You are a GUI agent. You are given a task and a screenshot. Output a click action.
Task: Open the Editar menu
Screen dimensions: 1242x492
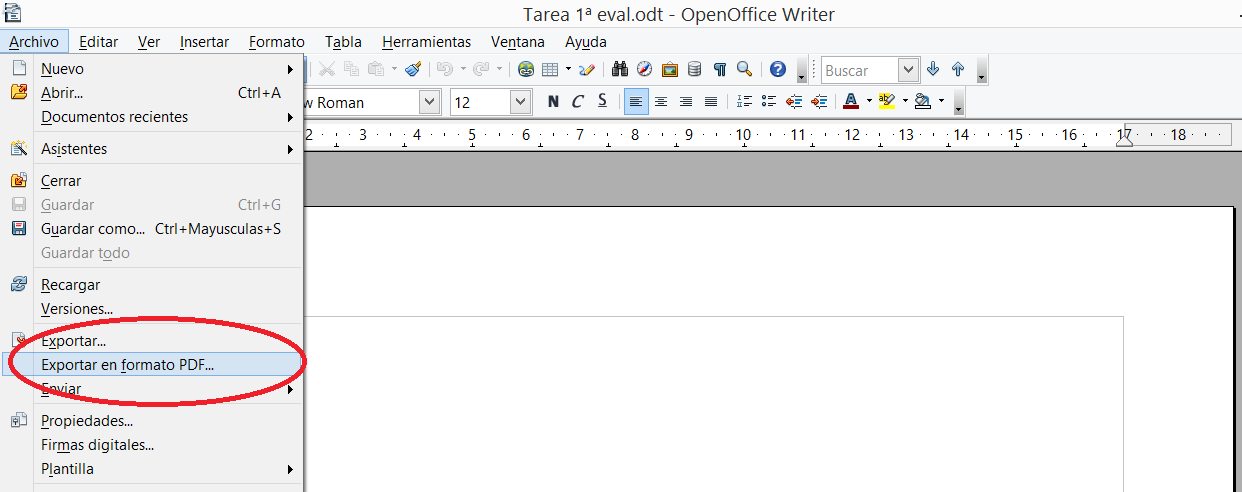click(98, 42)
